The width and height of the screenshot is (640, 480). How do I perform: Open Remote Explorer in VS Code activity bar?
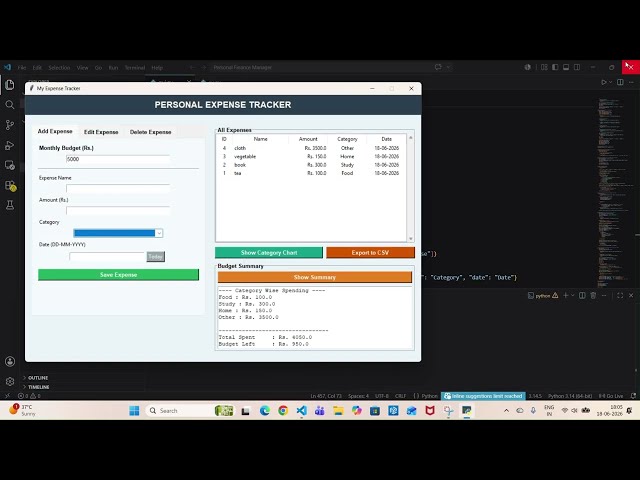(10, 165)
